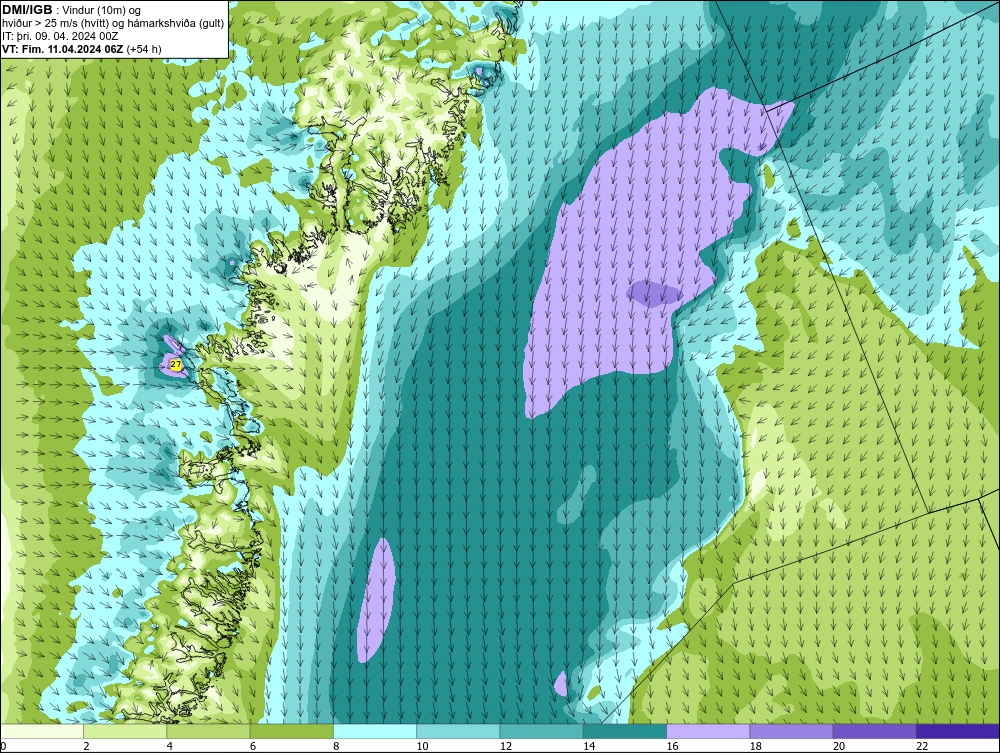Pick the 12–14 m/s medium teal swatch
The image size is (1000, 753).
click(x=541, y=731)
